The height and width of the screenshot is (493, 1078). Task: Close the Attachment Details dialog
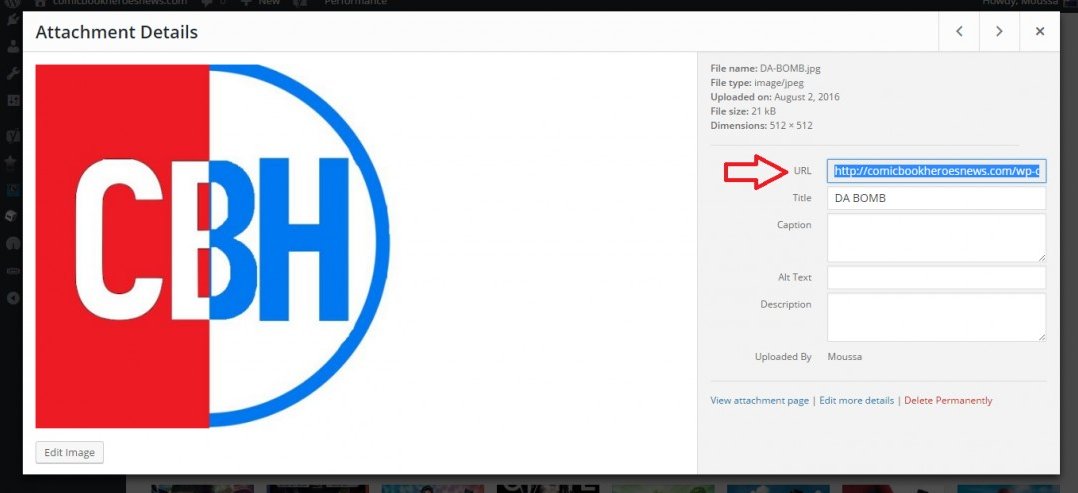point(1040,32)
